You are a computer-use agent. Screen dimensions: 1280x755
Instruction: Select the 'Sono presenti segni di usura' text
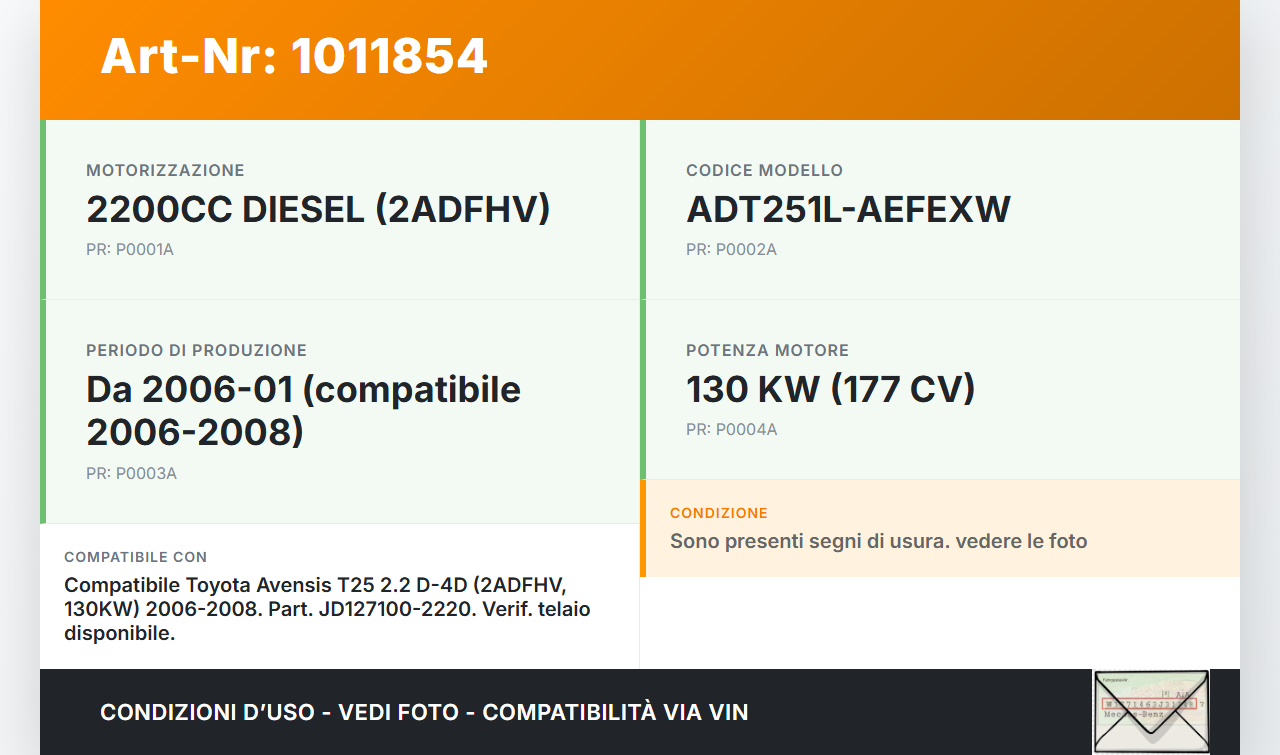878,541
